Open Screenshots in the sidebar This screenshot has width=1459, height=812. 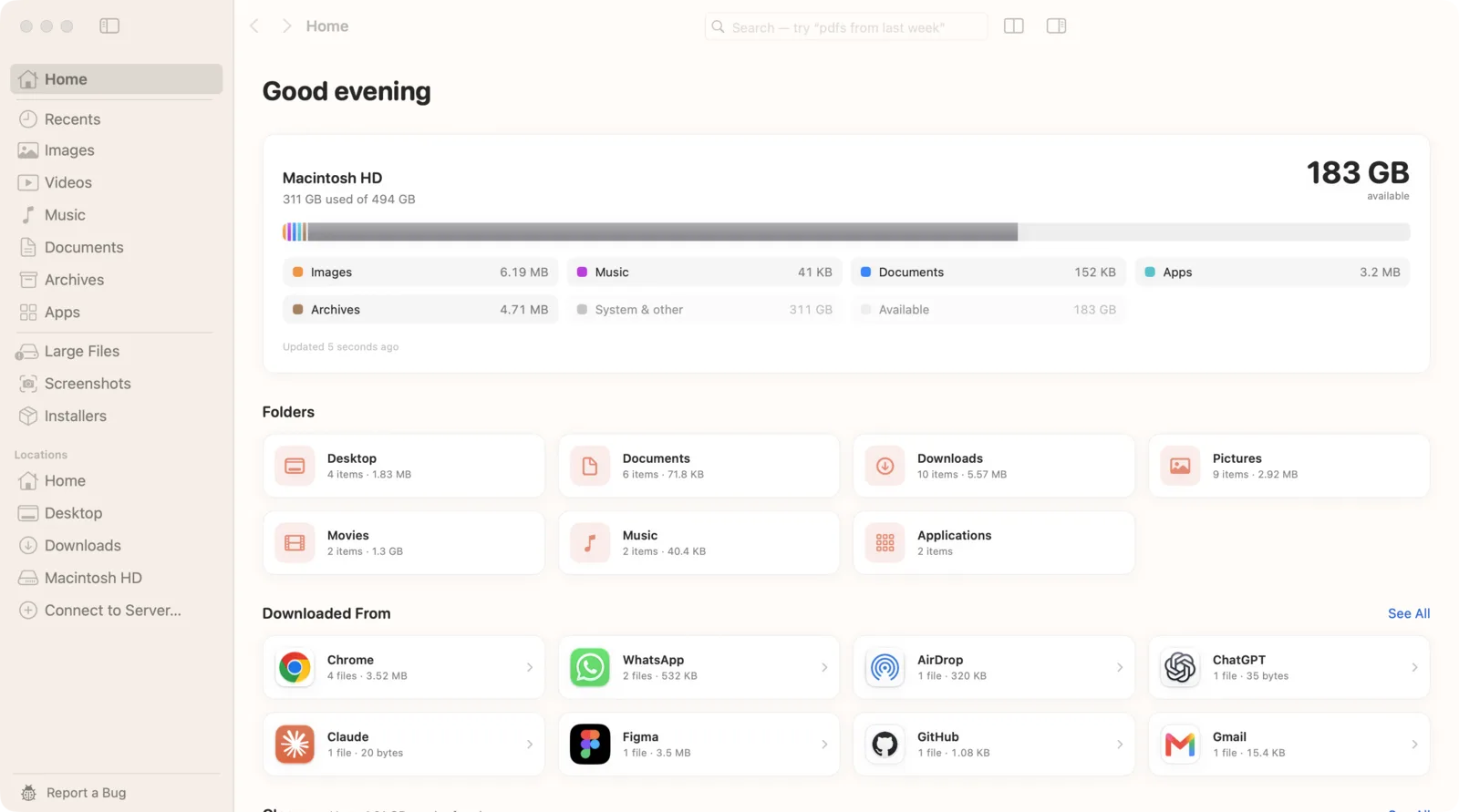tap(116, 384)
